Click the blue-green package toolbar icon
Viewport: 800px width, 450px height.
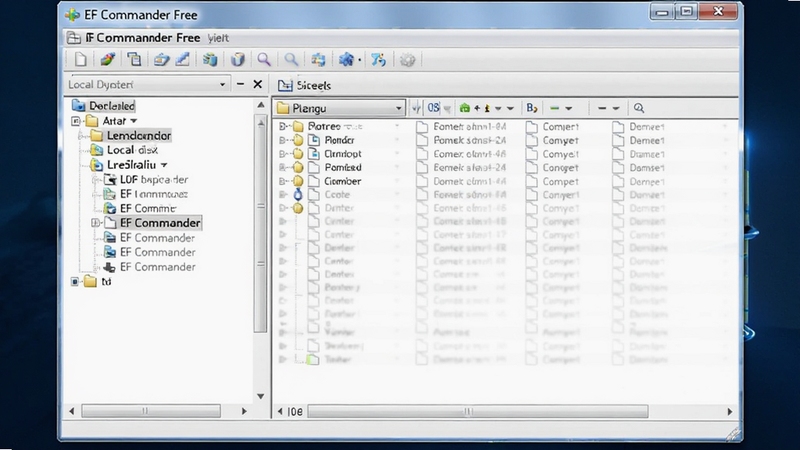point(210,60)
